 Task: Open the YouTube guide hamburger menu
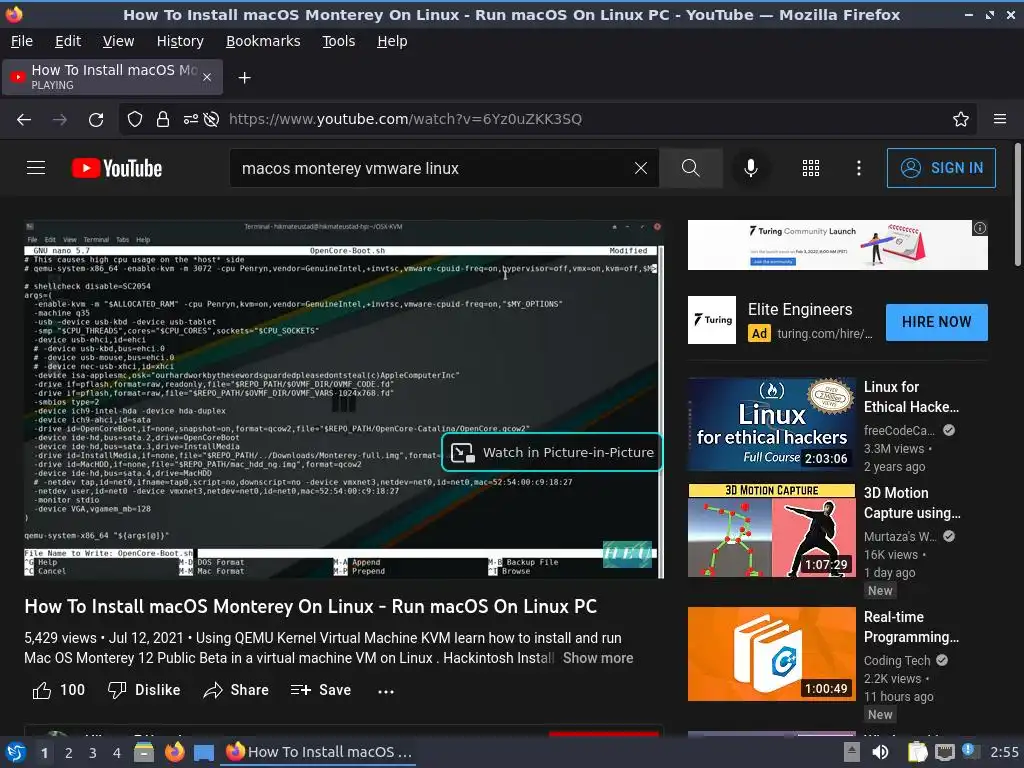[36, 168]
